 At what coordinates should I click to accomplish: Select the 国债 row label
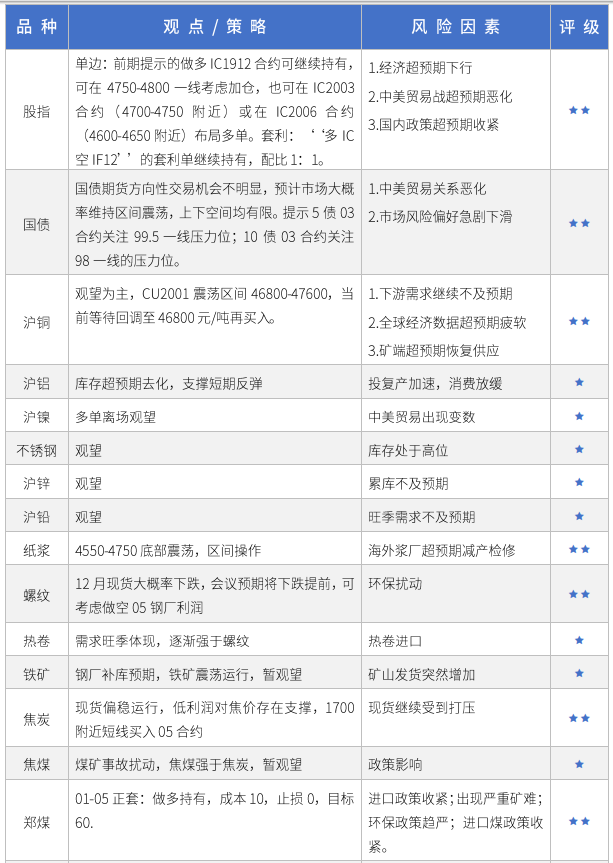point(36,224)
